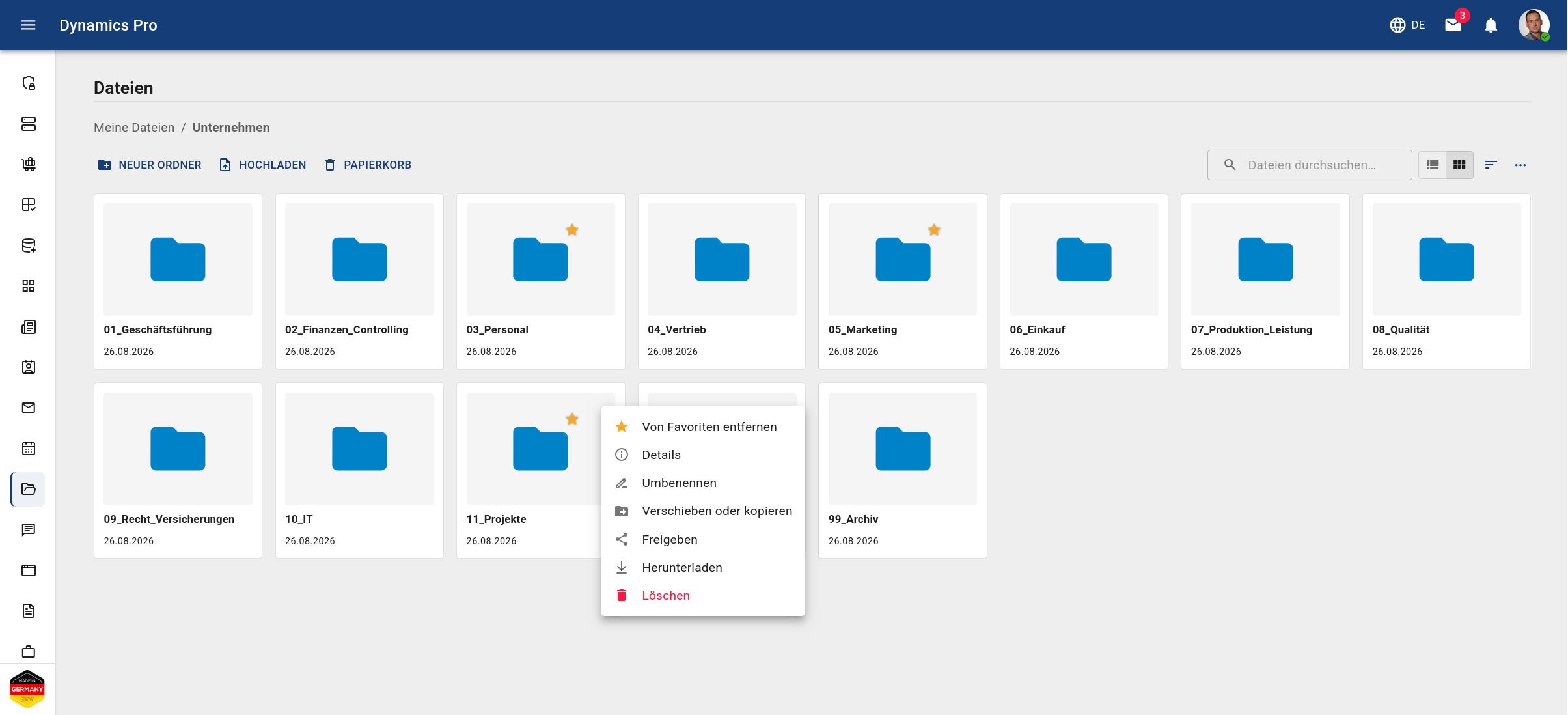Image resolution: width=1568 pixels, height=715 pixels.
Task: Open the table checkmark sidebar icon
Action: click(29, 204)
